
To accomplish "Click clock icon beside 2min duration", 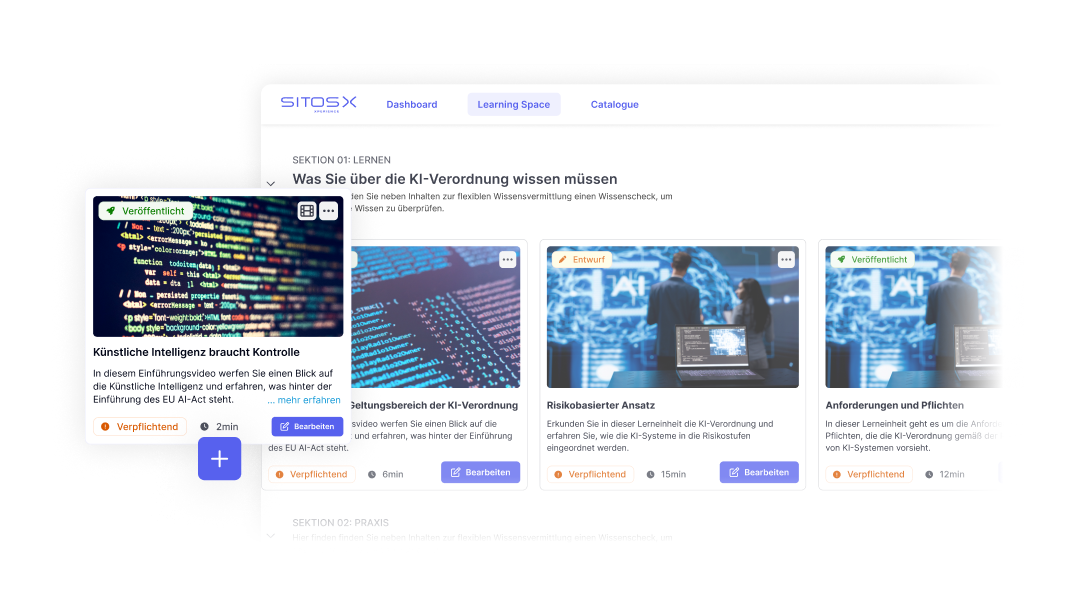I will point(205,427).
